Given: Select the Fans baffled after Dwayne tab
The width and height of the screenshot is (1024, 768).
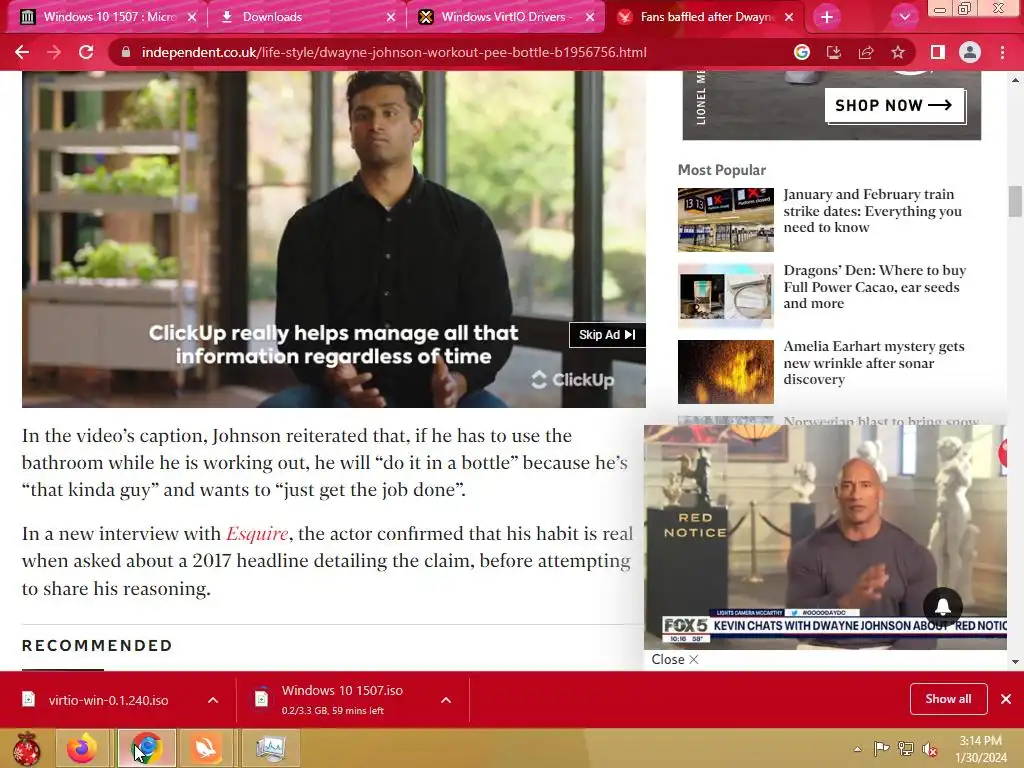Looking at the screenshot, I should point(706,17).
